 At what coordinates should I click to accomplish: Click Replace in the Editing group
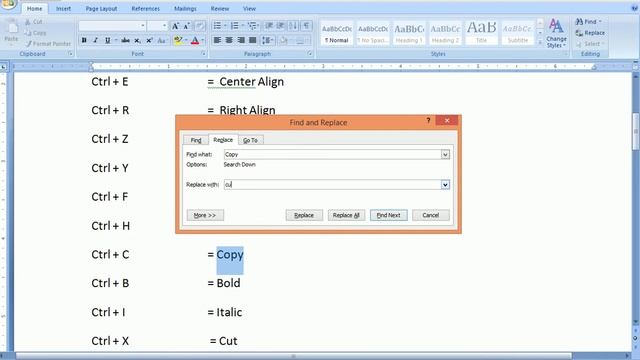coord(590,33)
